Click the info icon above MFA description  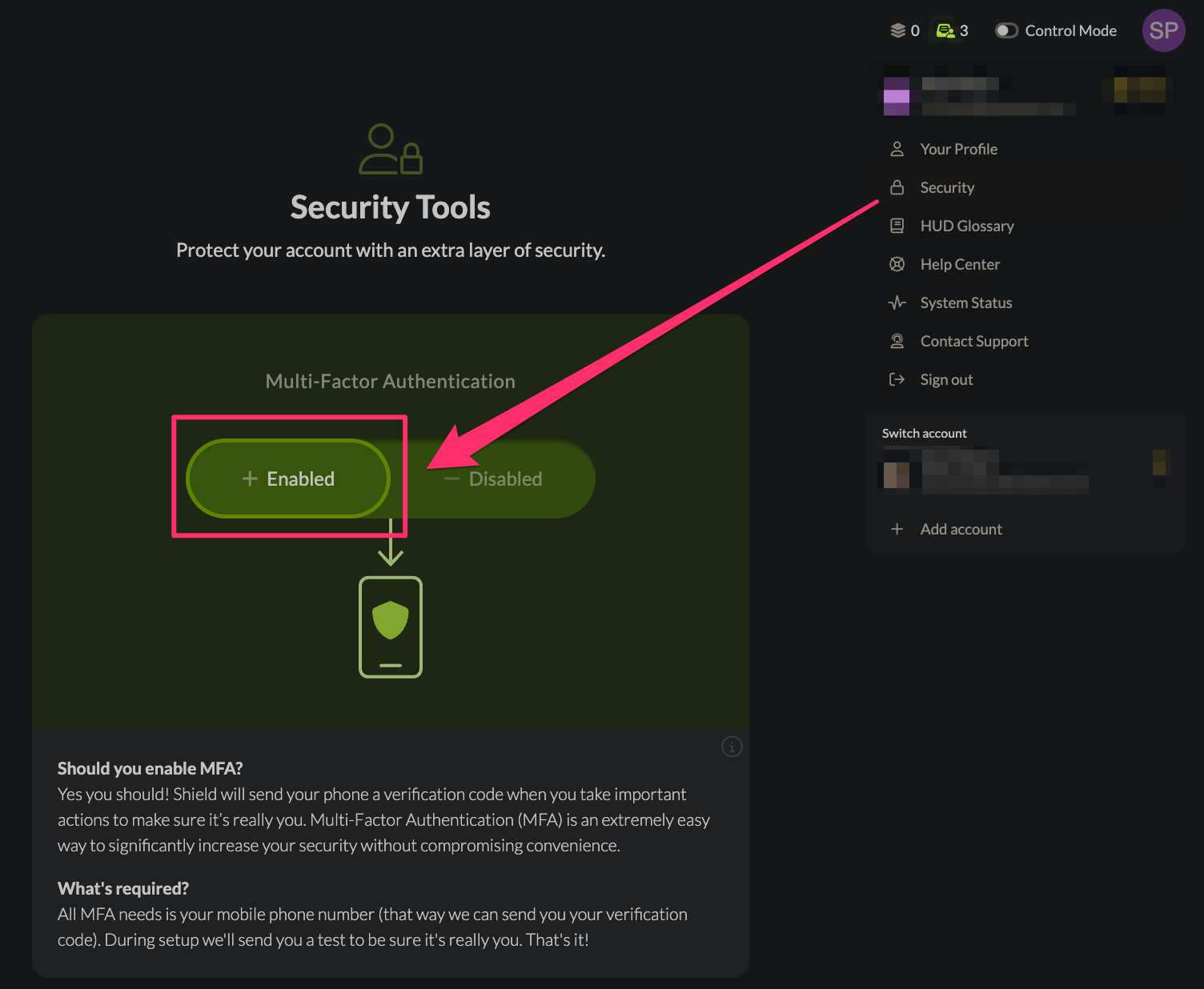732,747
